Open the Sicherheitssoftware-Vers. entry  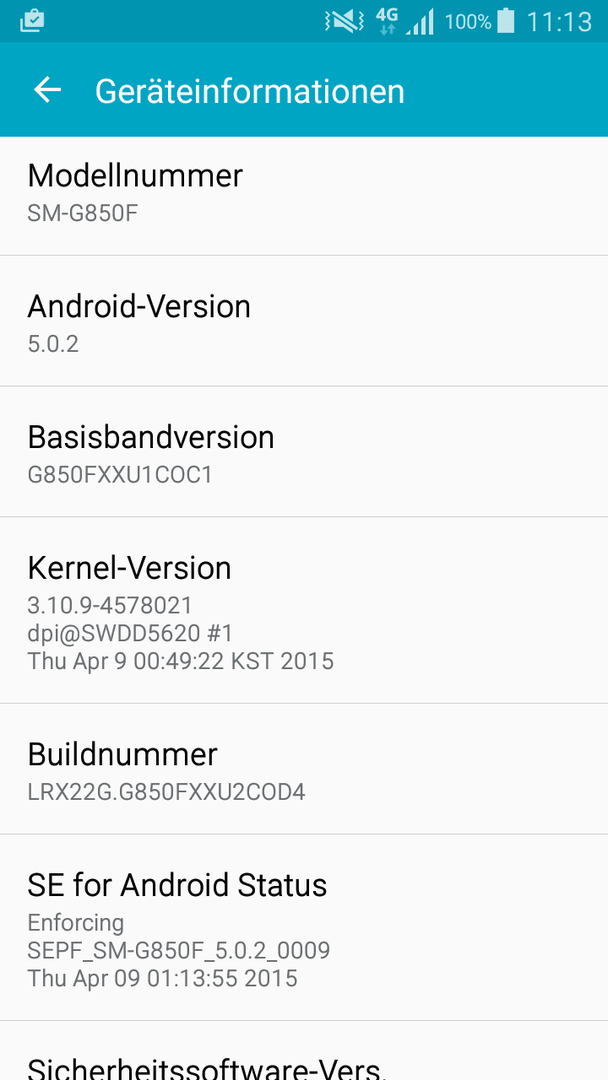[304, 1051]
